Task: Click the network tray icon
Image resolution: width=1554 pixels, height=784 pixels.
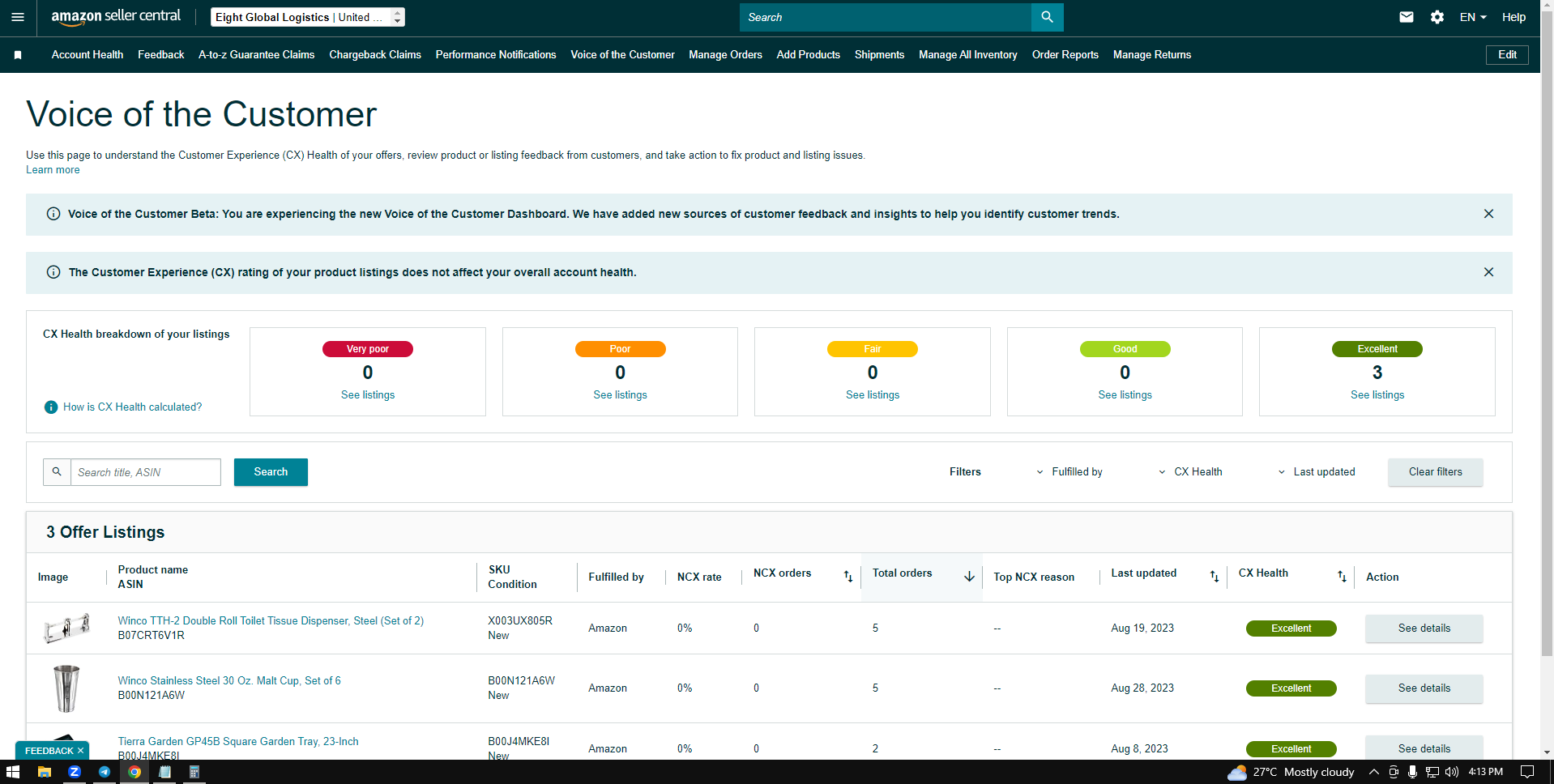Action: [x=1432, y=772]
